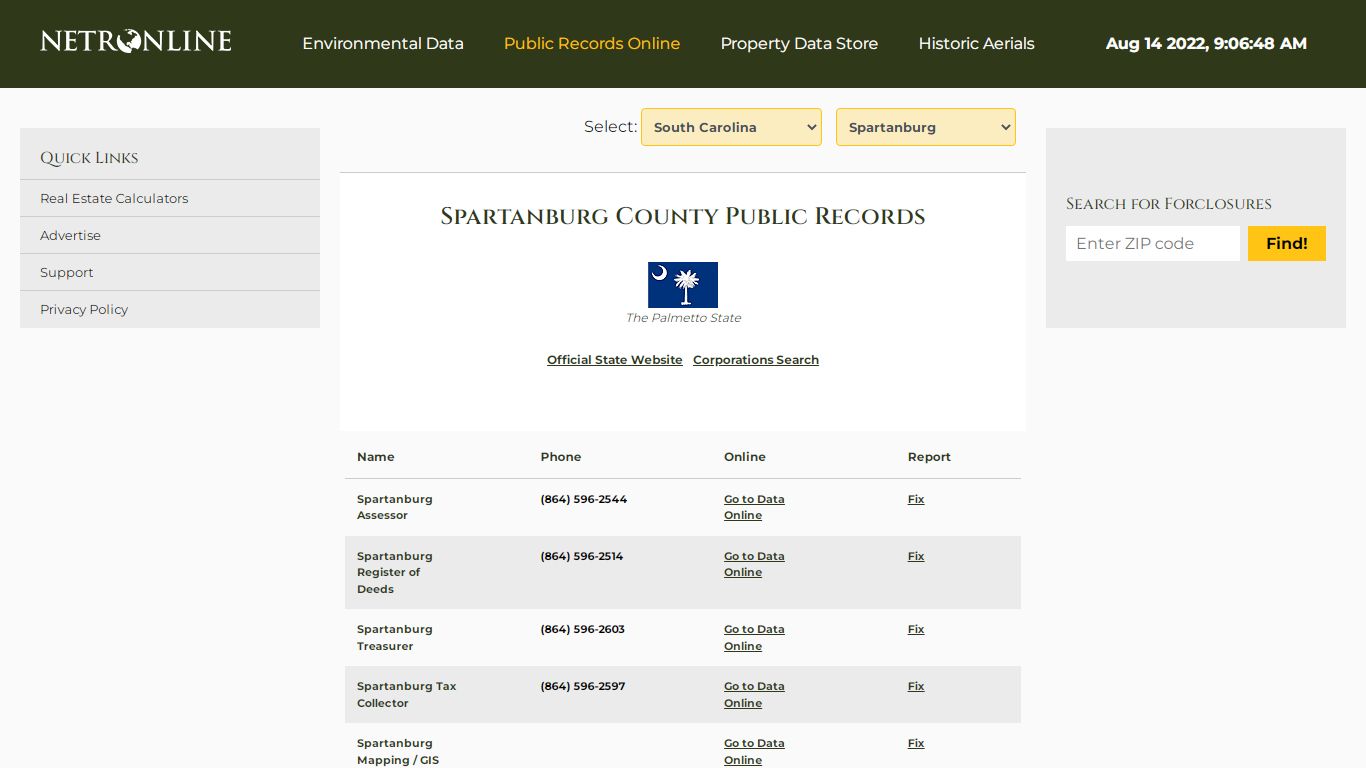The width and height of the screenshot is (1366, 768).
Task: Open the Privacy Policy quick link
Action: click(84, 309)
